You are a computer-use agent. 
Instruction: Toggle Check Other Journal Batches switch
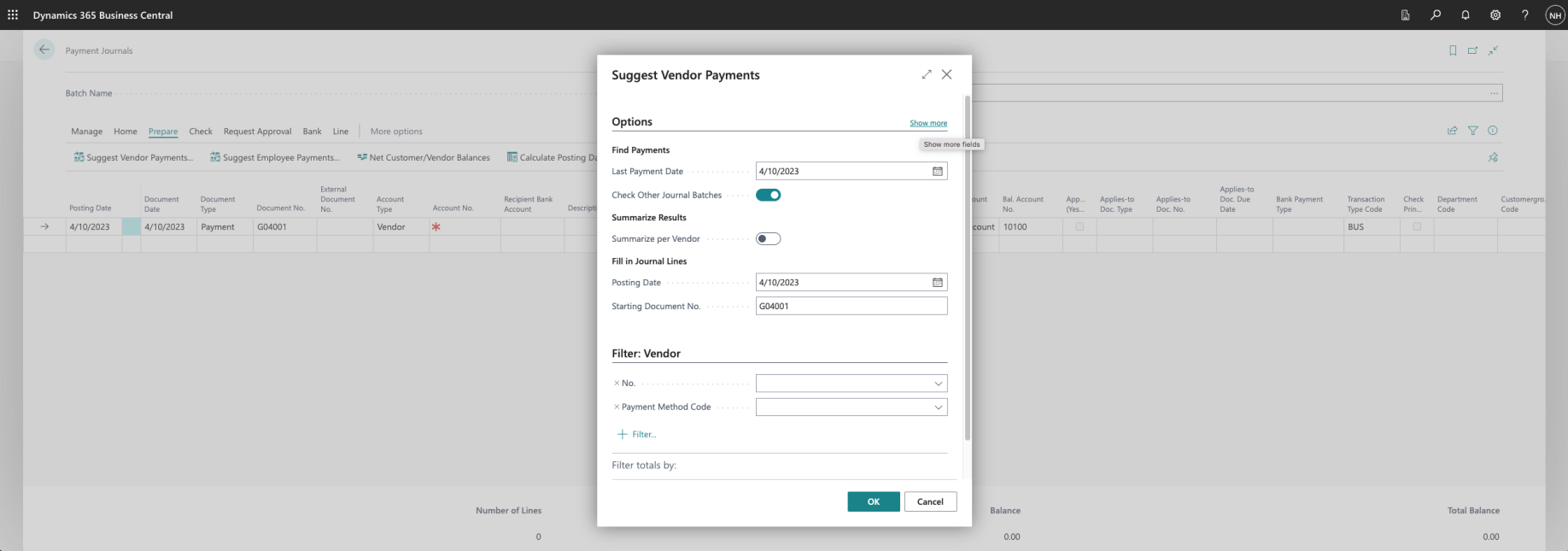769,195
